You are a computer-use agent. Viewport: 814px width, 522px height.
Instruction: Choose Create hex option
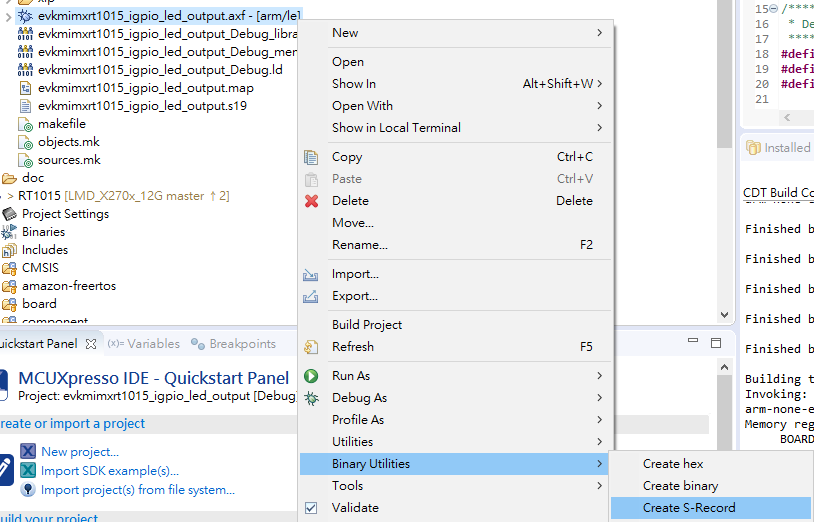coord(673,464)
